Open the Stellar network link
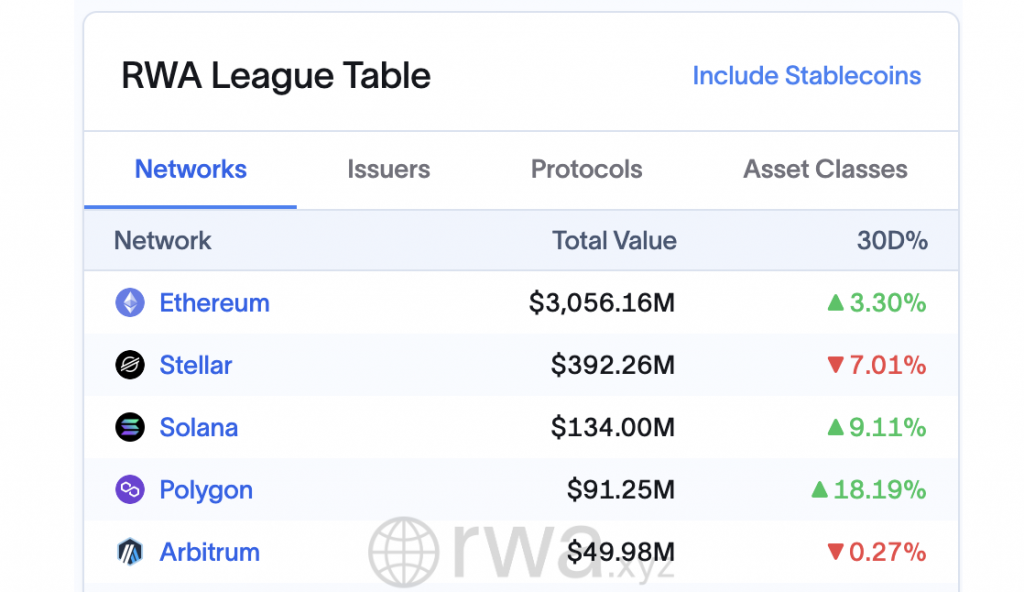This screenshot has width=1024, height=592. point(195,365)
